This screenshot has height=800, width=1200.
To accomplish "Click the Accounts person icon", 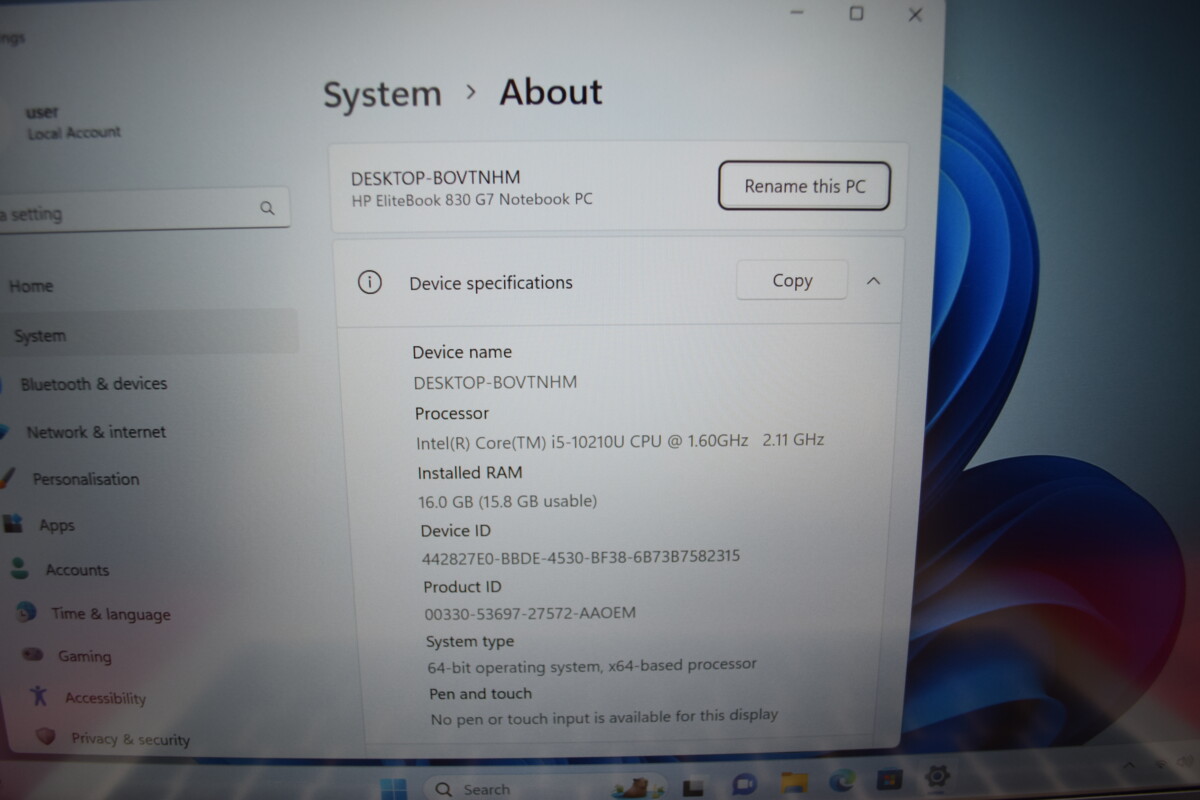I will 19,569.
